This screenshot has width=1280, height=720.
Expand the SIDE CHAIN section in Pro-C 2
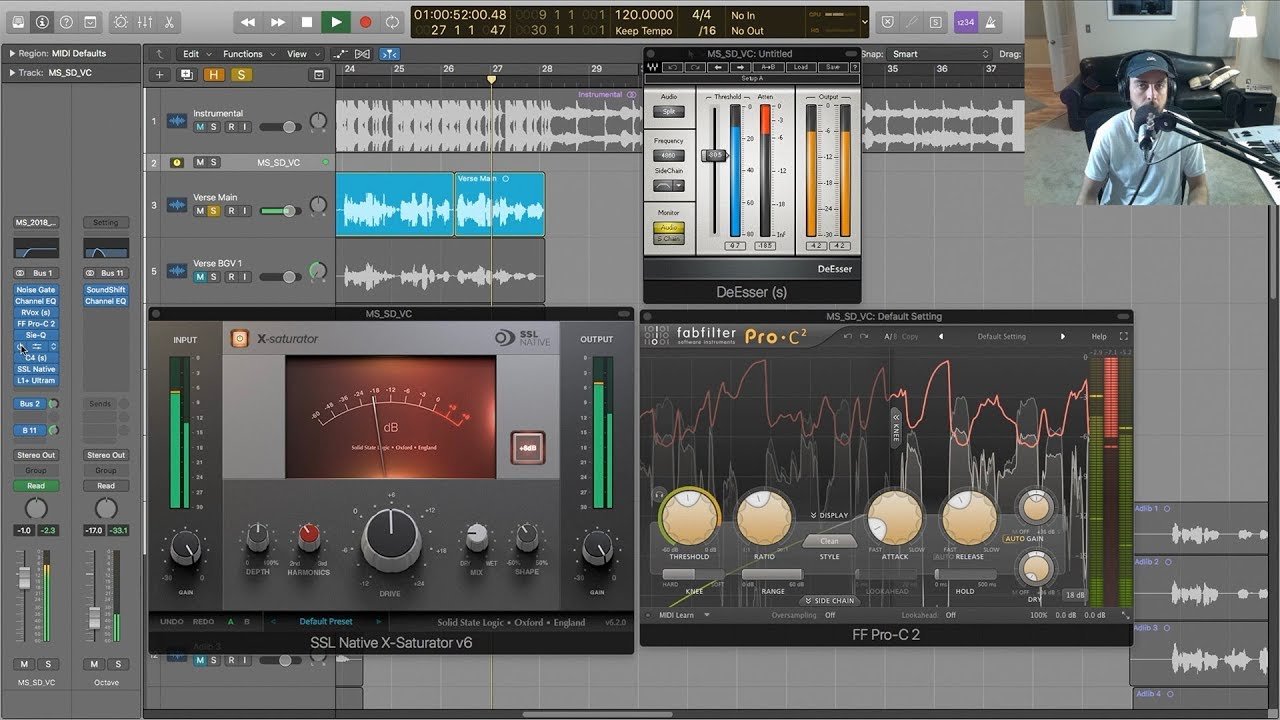pyautogui.click(x=830, y=601)
